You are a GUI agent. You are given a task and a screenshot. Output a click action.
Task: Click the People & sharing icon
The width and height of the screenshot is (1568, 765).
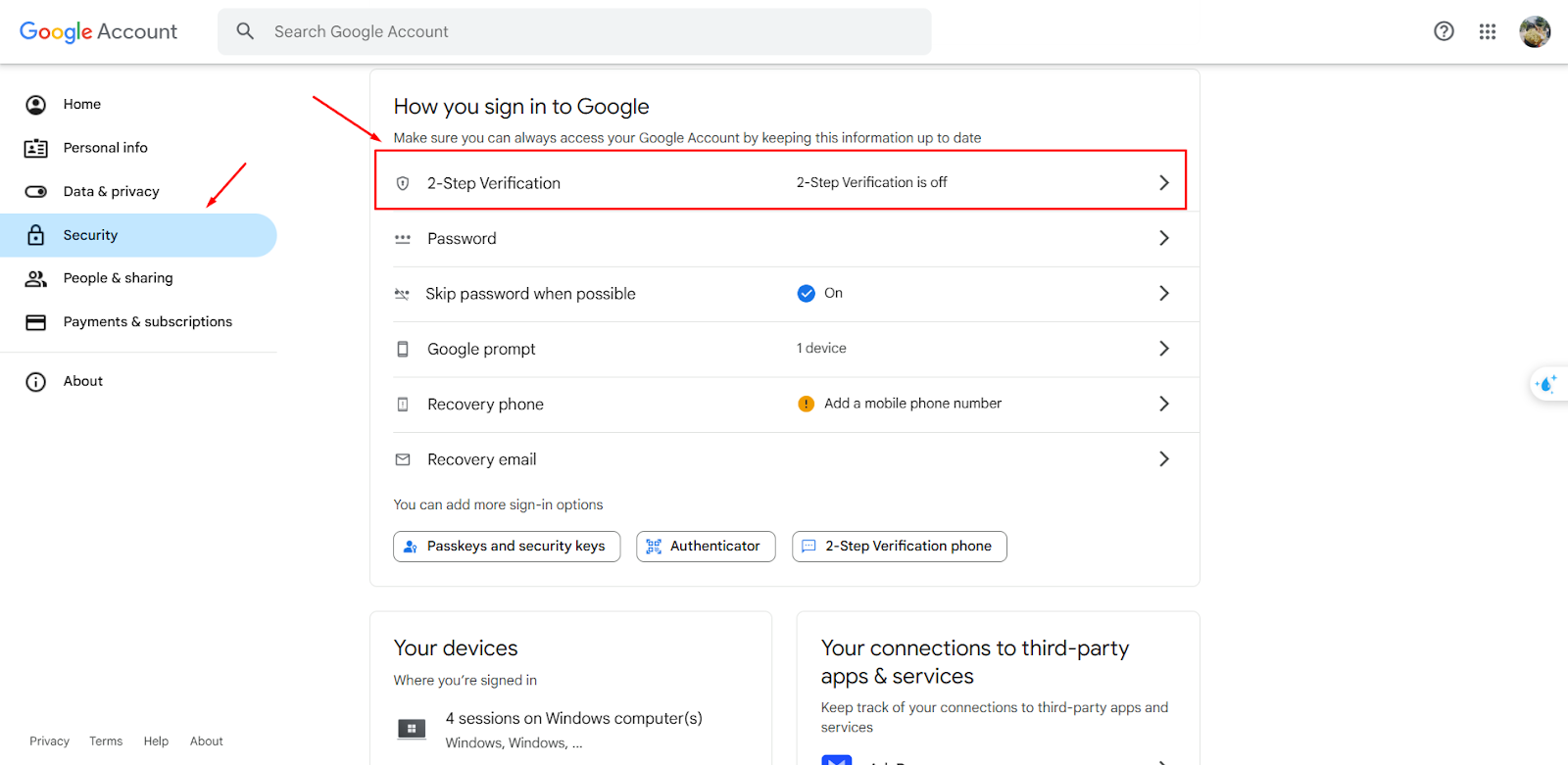(36, 278)
